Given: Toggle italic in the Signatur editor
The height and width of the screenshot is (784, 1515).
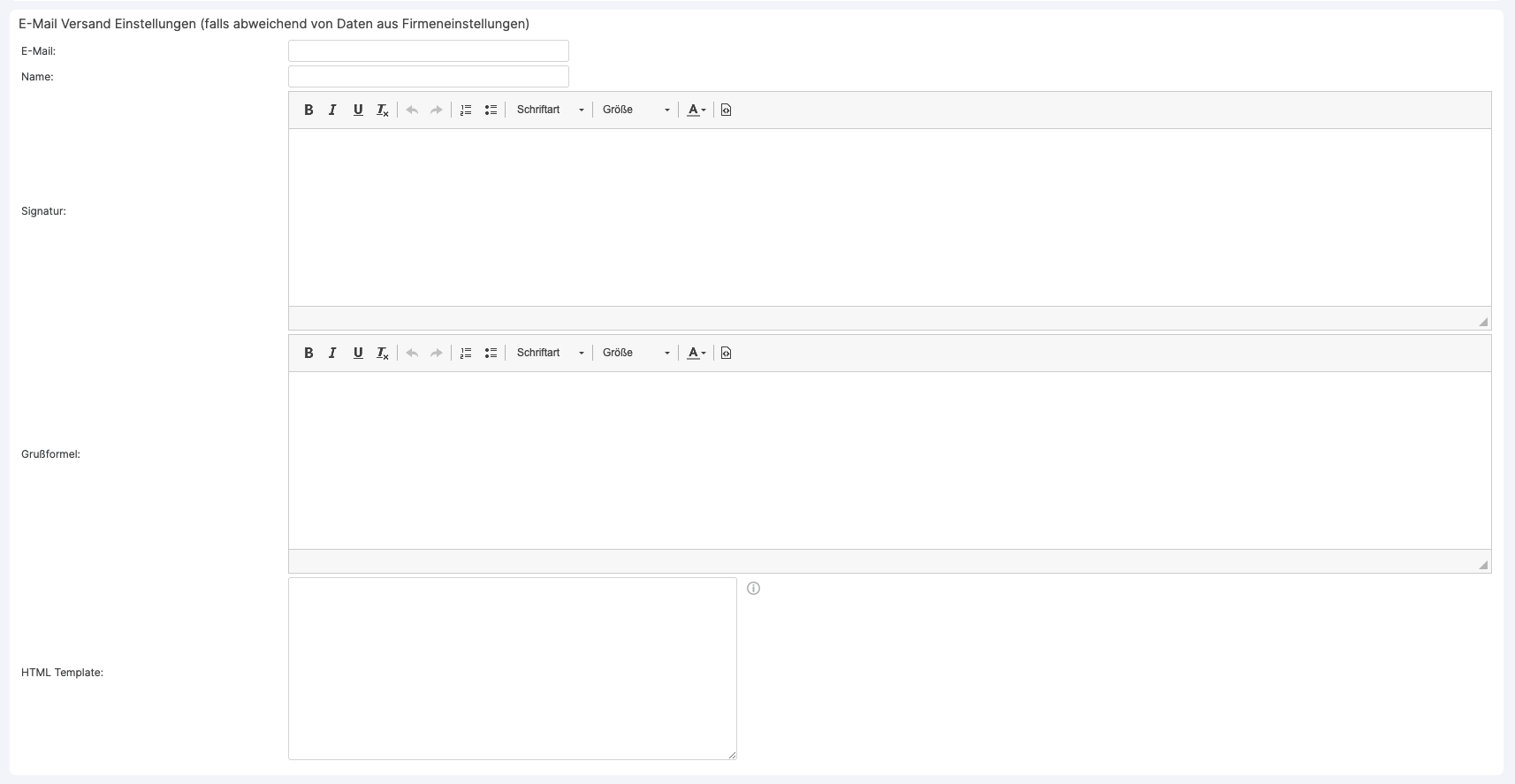Looking at the screenshot, I should pos(332,110).
